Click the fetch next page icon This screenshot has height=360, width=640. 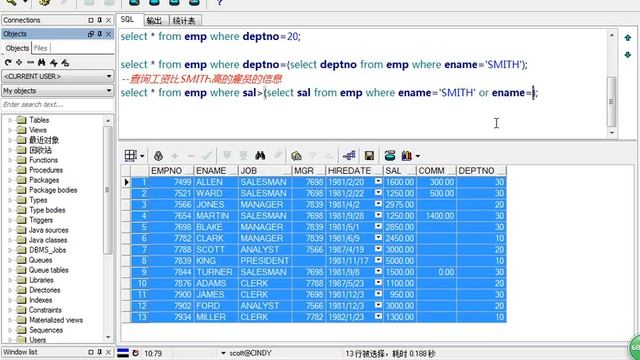pyautogui.click(x=227, y=155)
